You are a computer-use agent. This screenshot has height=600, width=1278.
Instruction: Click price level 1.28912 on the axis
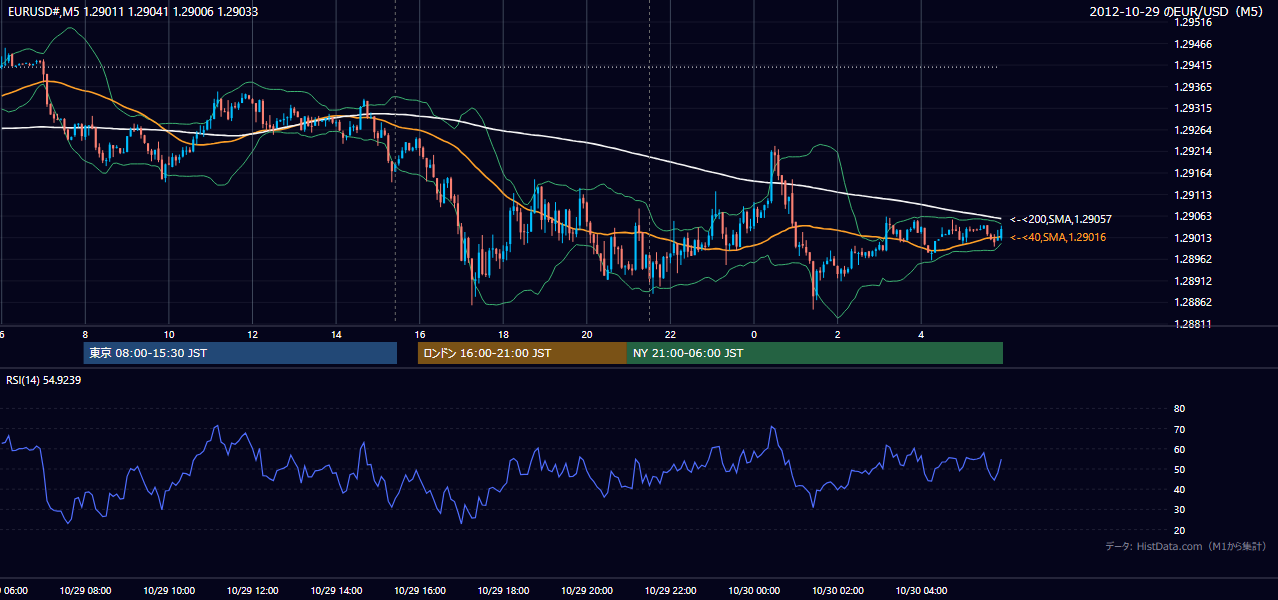click(1193, 281)
